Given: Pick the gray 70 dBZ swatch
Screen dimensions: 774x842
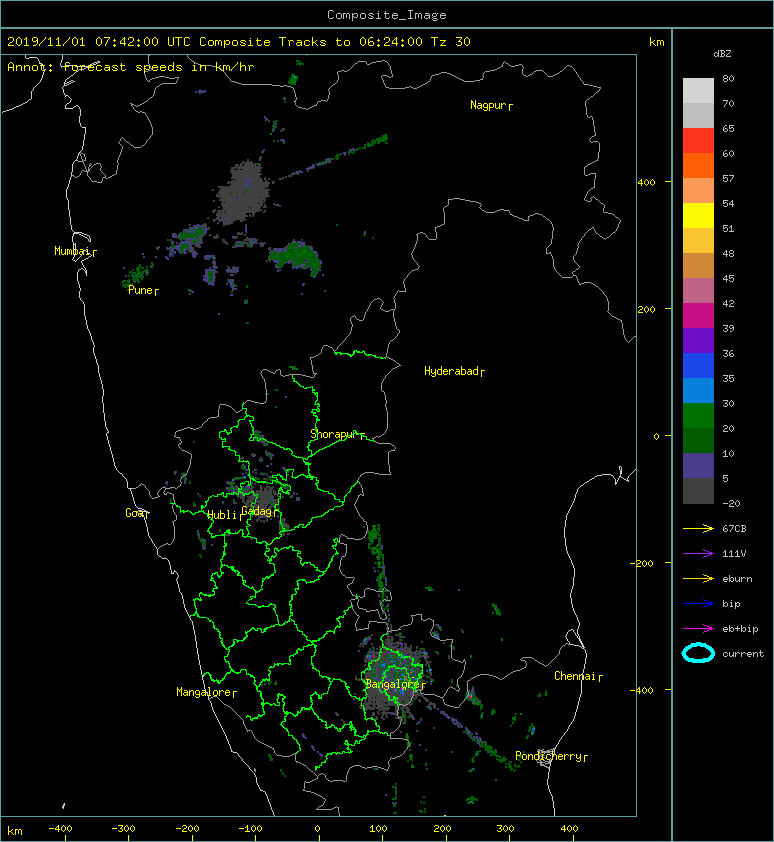Looking at the screenshot, I should [698, 115].
